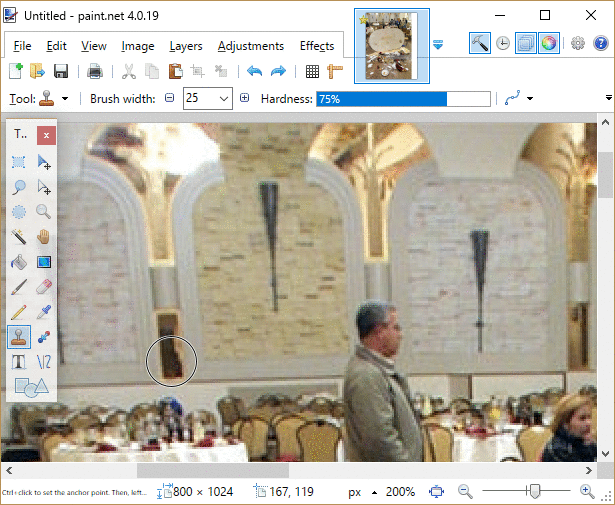
Task: Select the Recolor tool
Action: tap(44, 337)
